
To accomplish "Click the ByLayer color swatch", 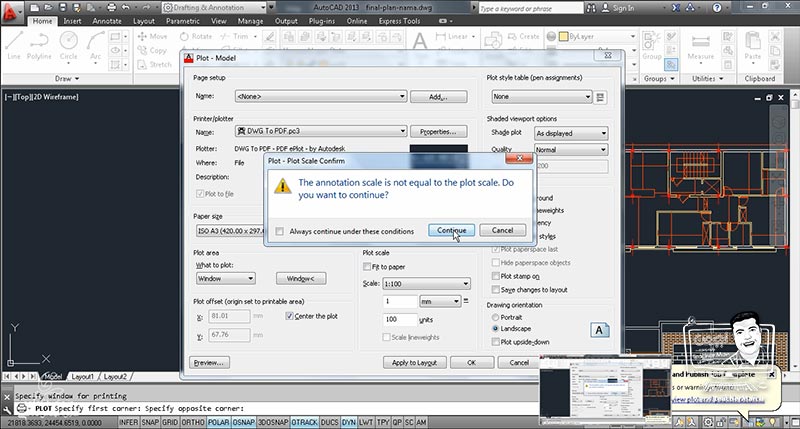I will pos(563,37).
